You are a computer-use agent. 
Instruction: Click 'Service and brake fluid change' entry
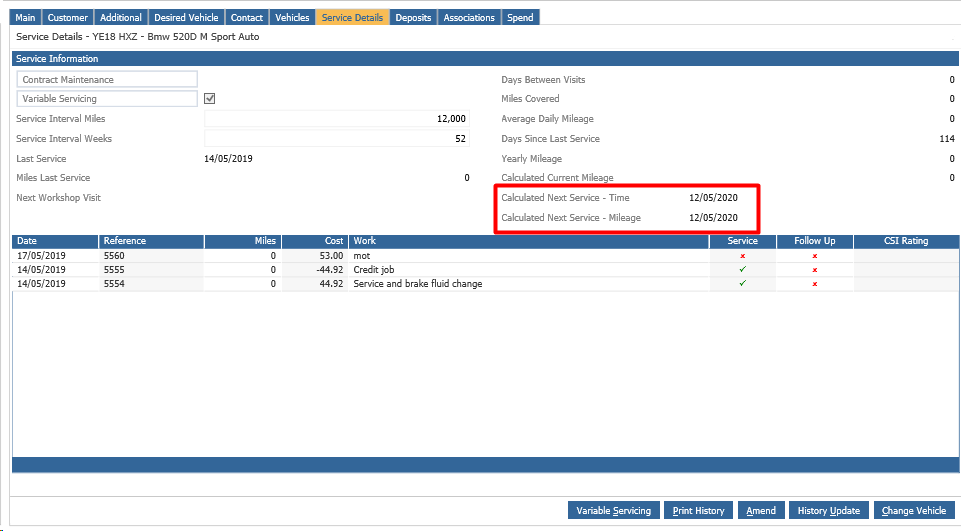coord(418,284)
